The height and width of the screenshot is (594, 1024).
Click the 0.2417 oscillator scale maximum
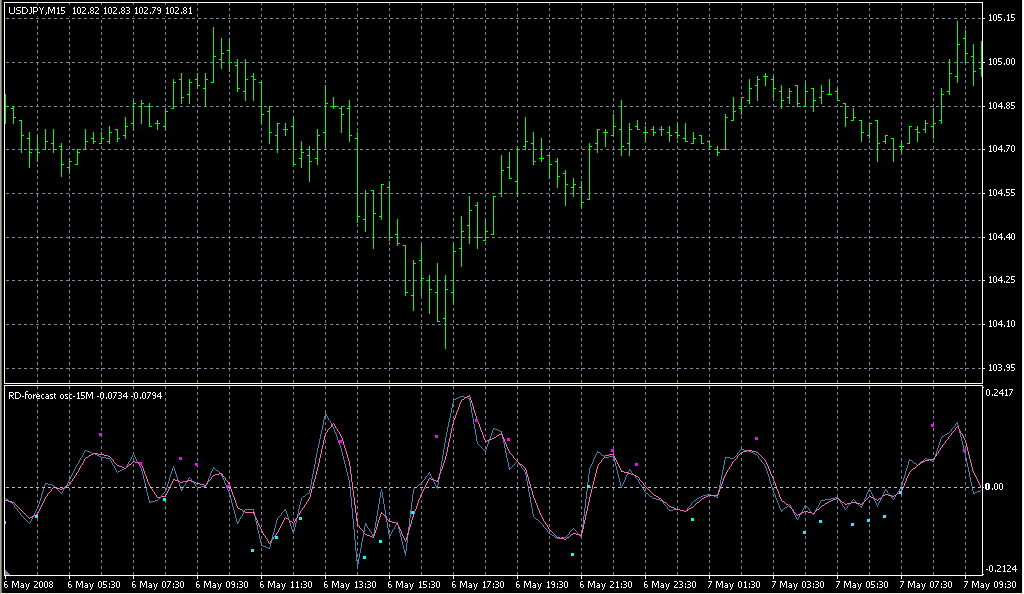[1002, 394]
